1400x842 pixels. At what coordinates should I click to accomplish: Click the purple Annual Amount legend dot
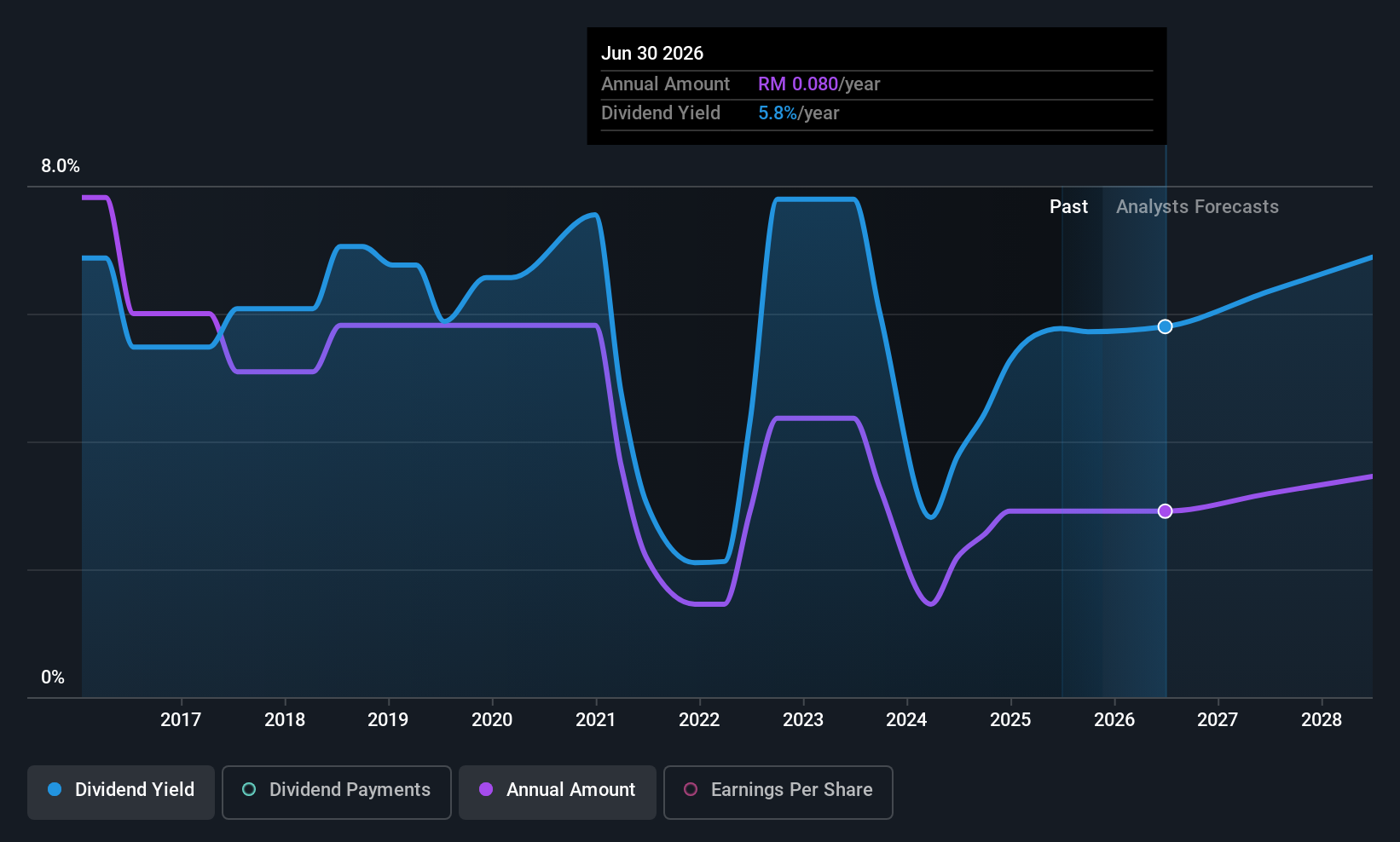click(486, 789)
